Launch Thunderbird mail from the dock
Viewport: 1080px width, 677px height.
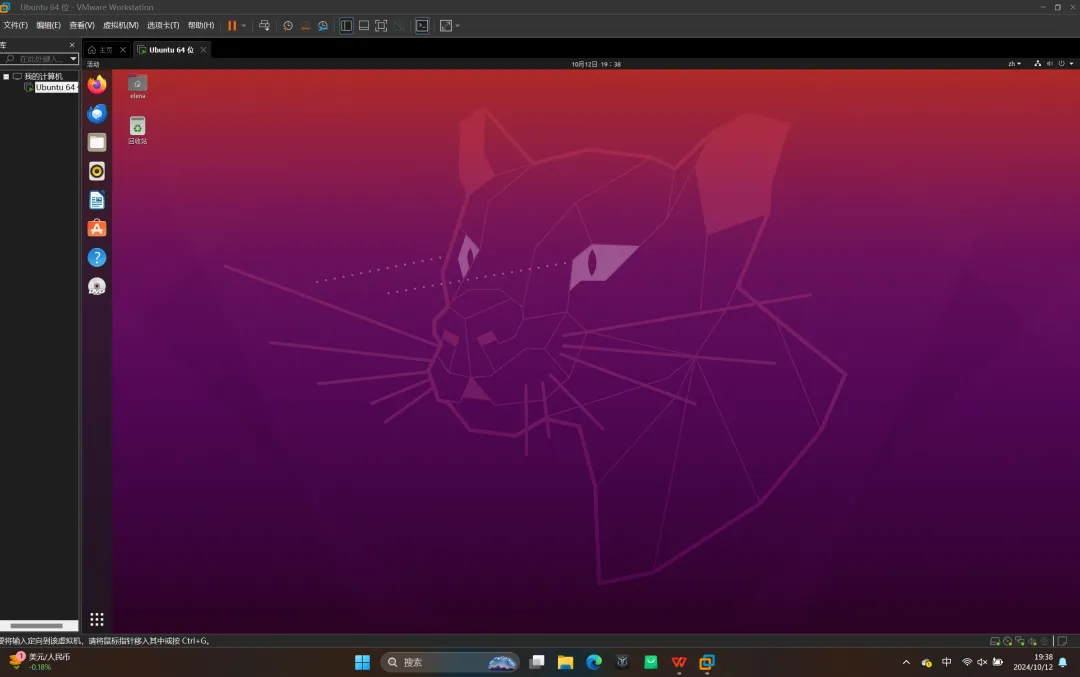tap(97, 113)
